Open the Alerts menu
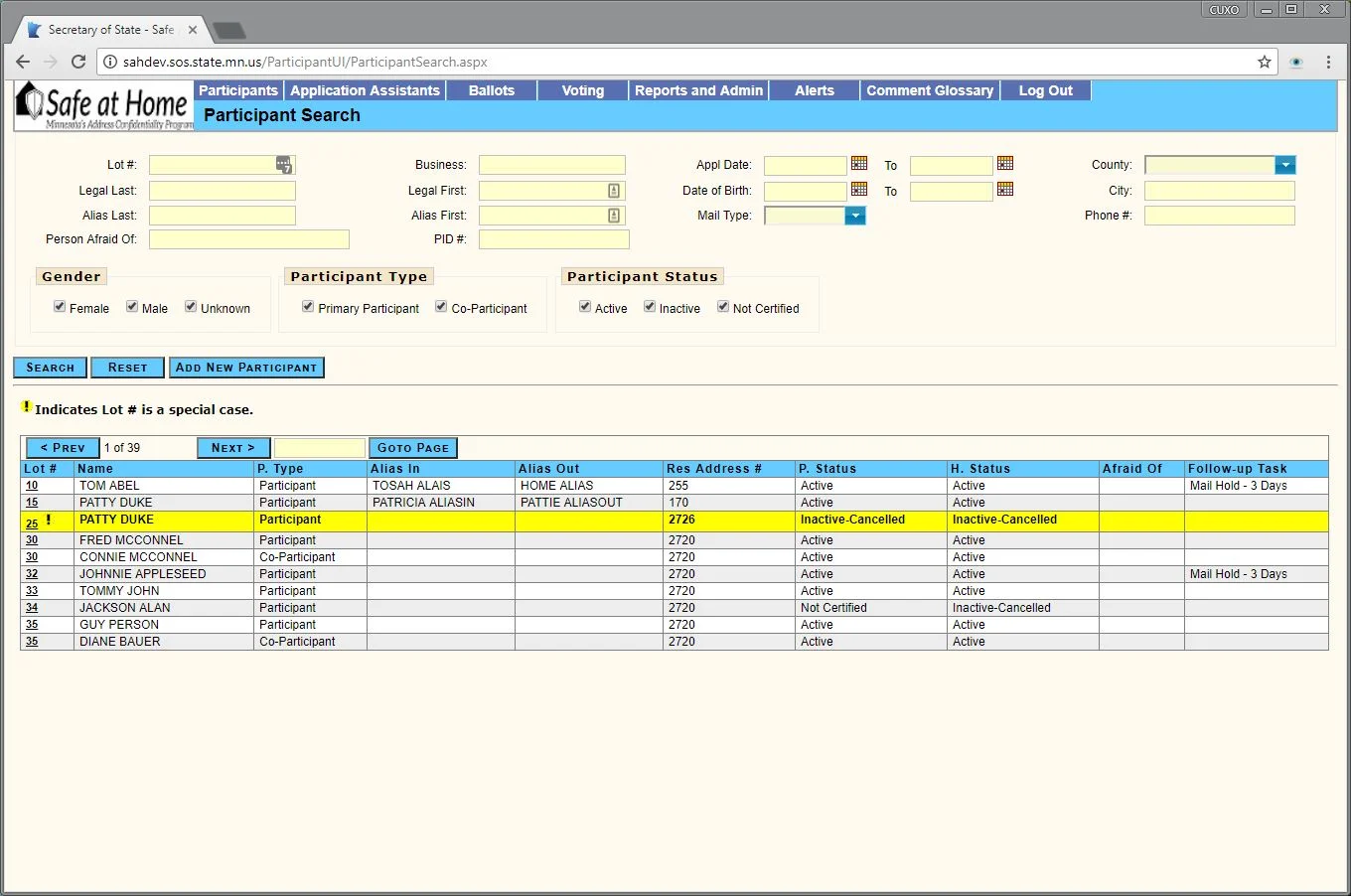The width and height of the screenshot is (1351, 896). (815, 90)
